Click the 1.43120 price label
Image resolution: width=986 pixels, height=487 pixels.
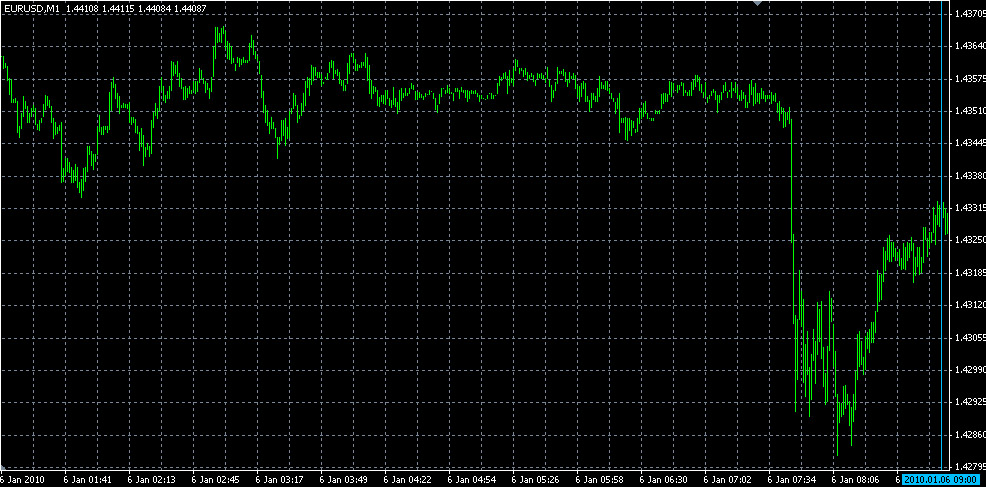pos(969,305)
